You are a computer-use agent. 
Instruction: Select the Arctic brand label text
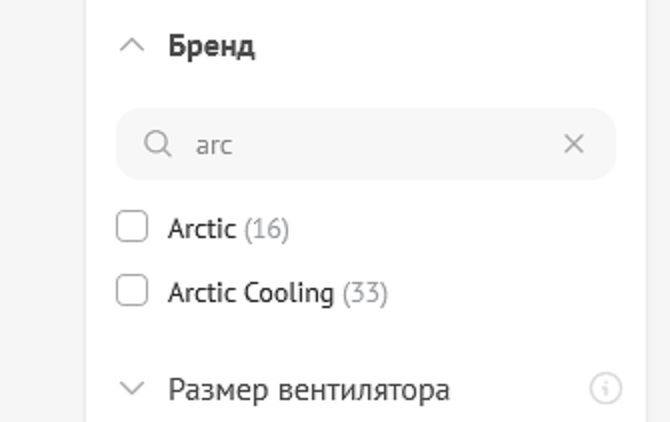click(201, 229)
